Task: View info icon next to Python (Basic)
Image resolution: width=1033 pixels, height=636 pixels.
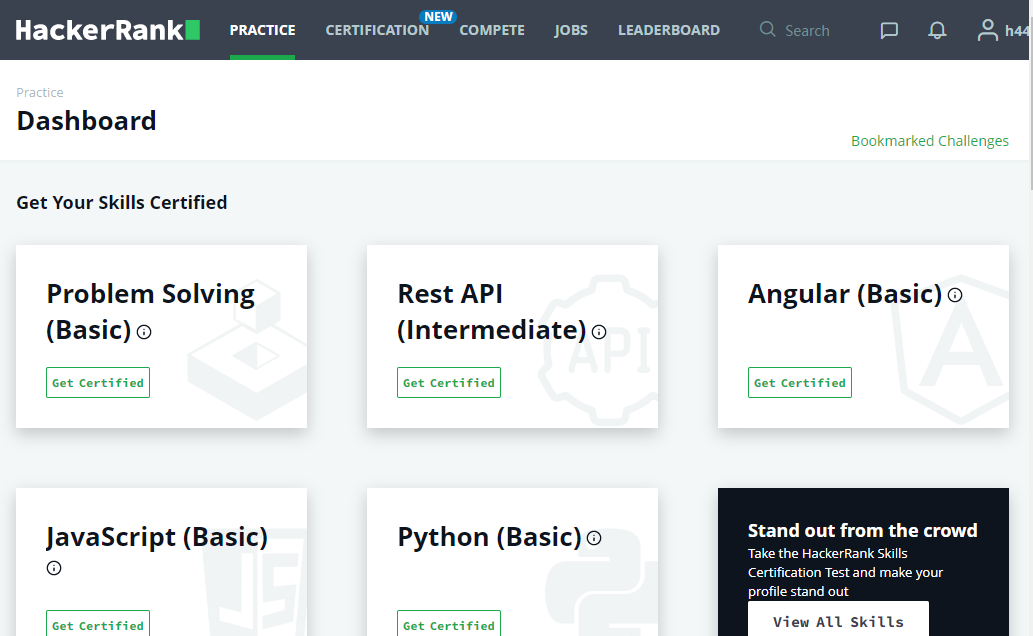Action: pos(593,538)
